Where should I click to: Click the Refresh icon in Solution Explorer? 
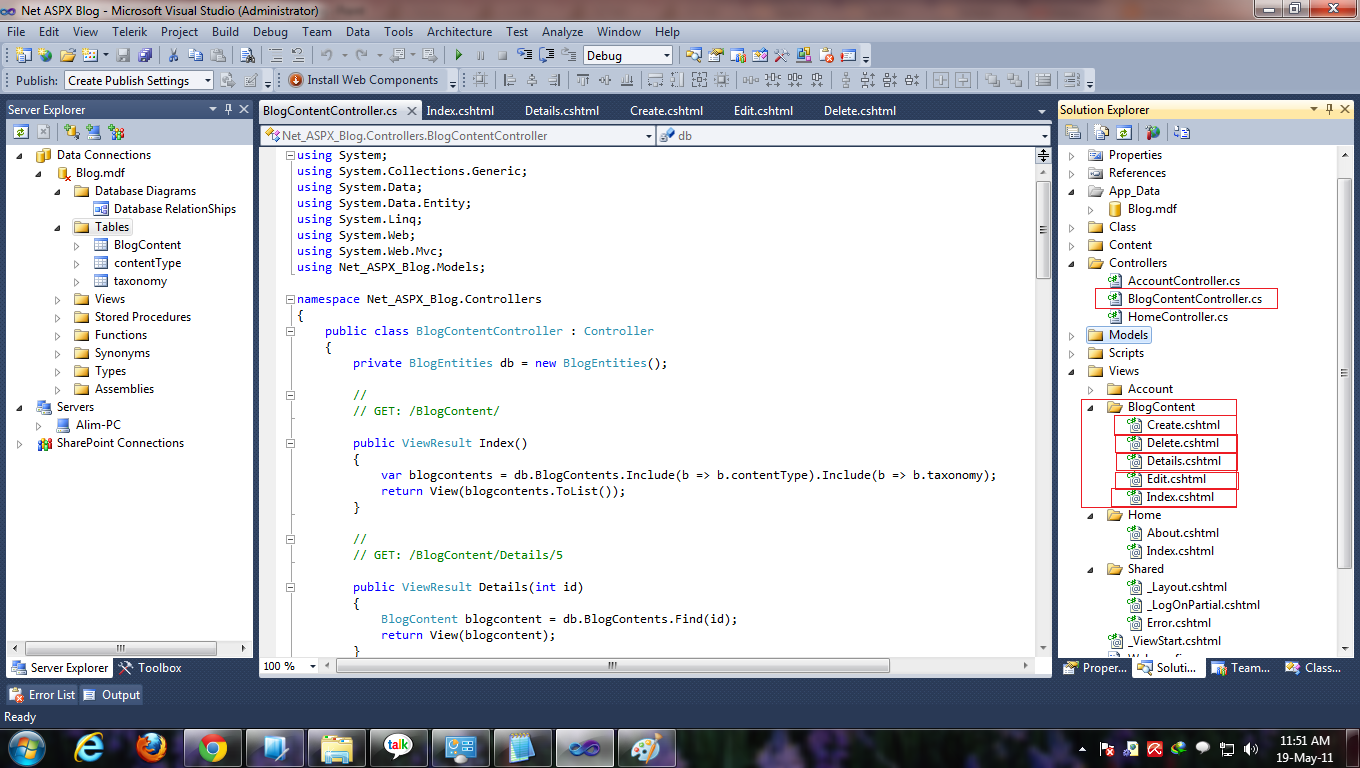[x=1123, y=132]
